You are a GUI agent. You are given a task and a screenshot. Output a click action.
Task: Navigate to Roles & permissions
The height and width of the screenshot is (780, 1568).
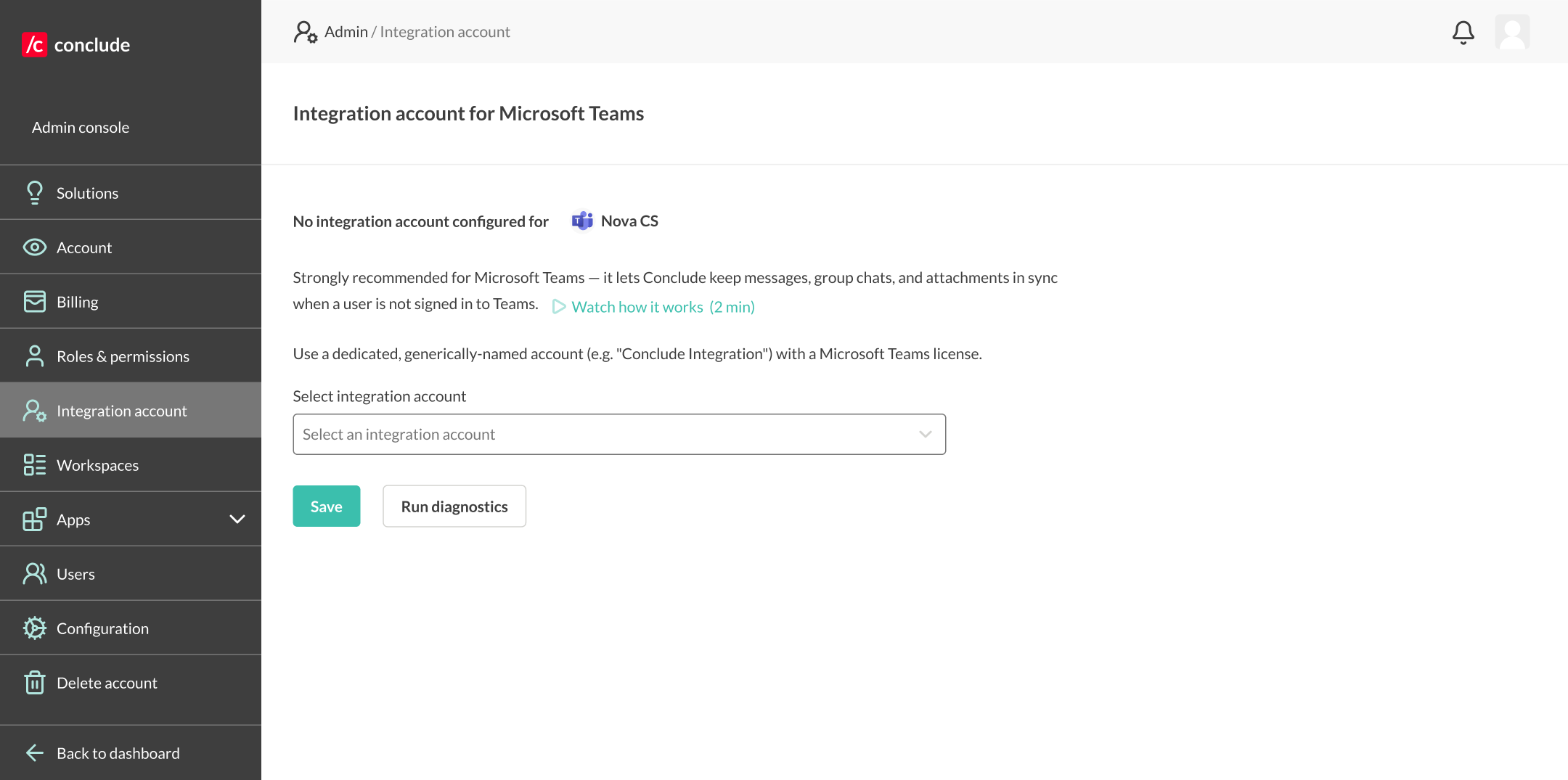point(131,356)
